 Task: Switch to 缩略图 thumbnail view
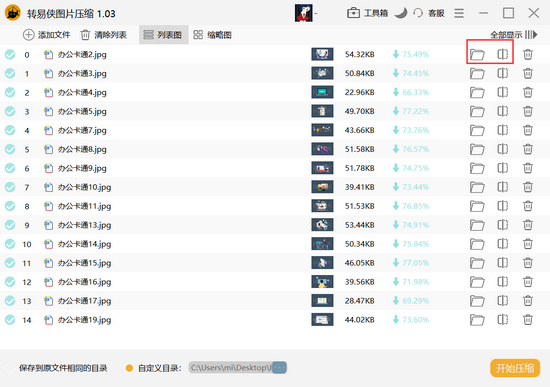click(213, 35)
